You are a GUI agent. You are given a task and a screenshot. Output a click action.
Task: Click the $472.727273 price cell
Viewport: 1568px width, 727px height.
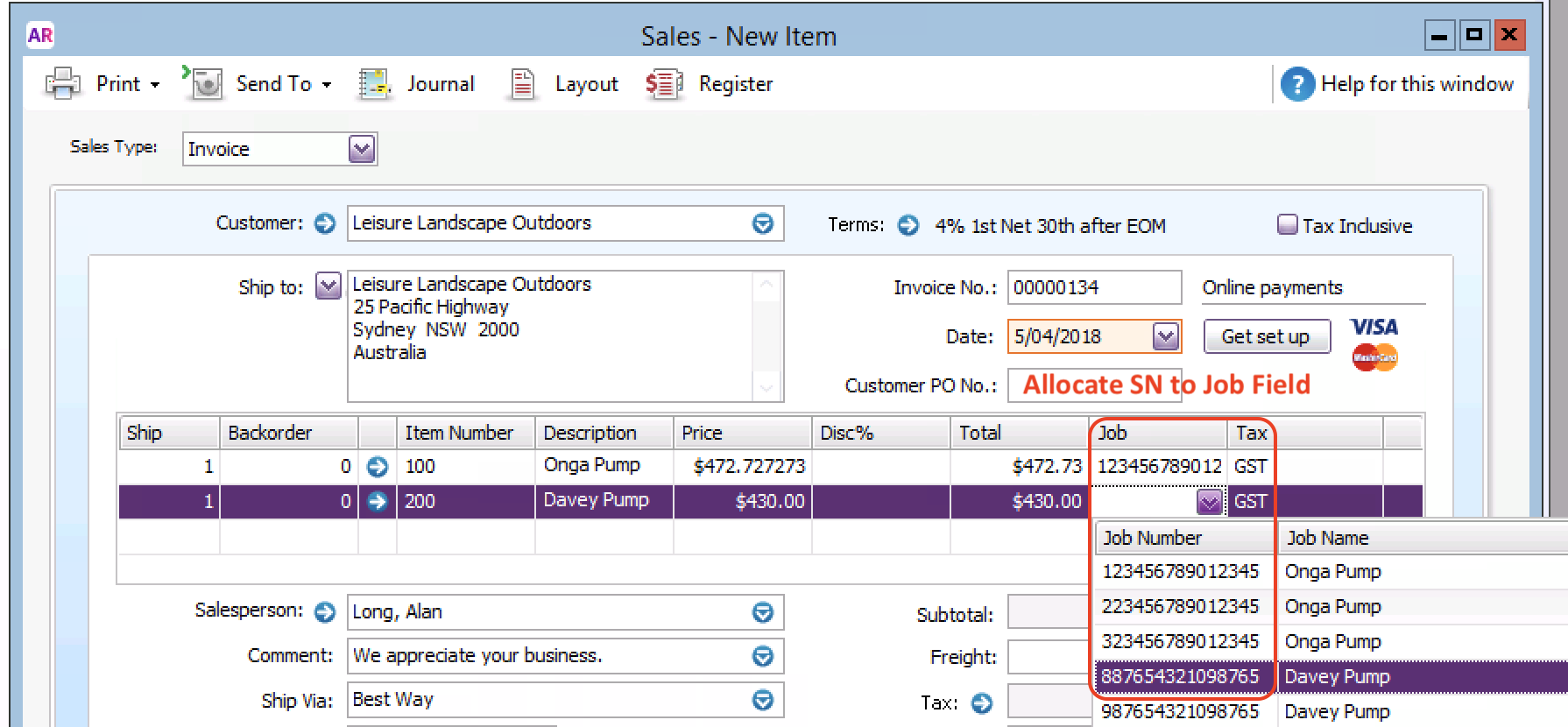tap(743, 466)
